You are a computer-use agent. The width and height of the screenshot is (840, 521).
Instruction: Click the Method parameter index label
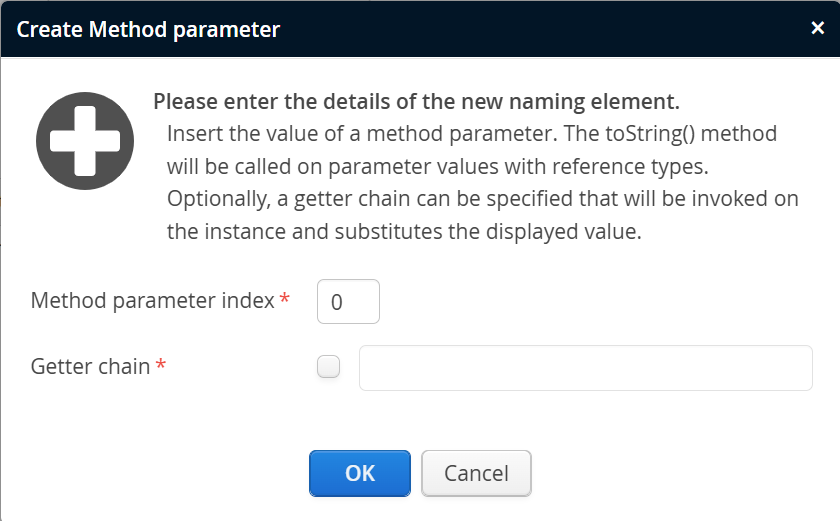[x=152, y=300]
